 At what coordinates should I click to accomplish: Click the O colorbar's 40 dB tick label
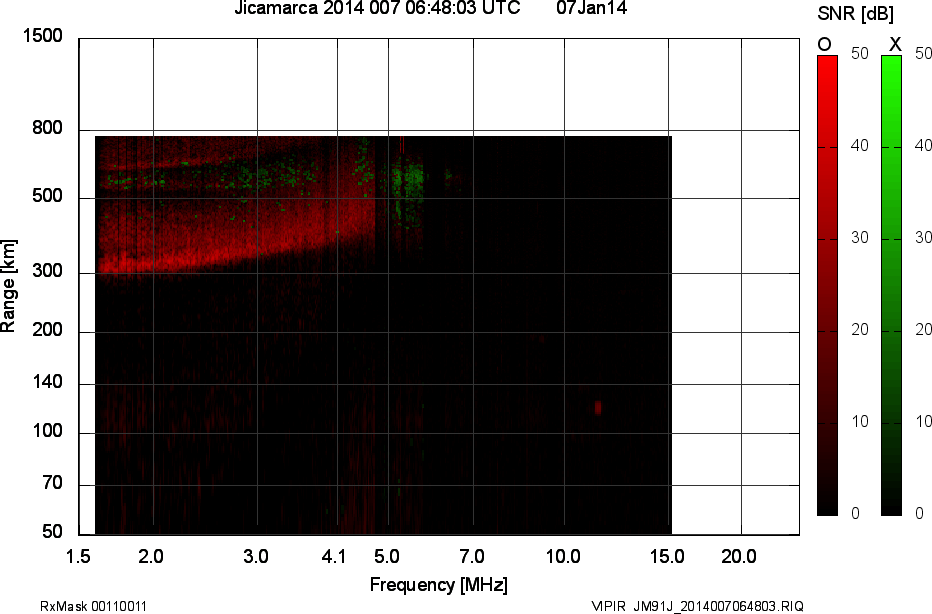click(860, 146)
